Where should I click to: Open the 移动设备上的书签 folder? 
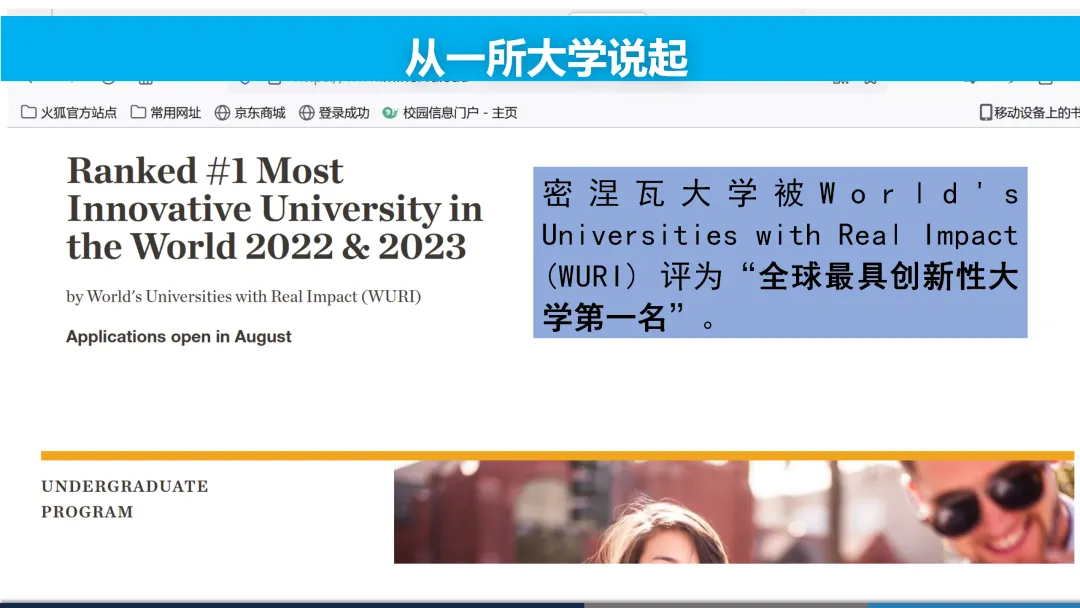coord(1029,112)
